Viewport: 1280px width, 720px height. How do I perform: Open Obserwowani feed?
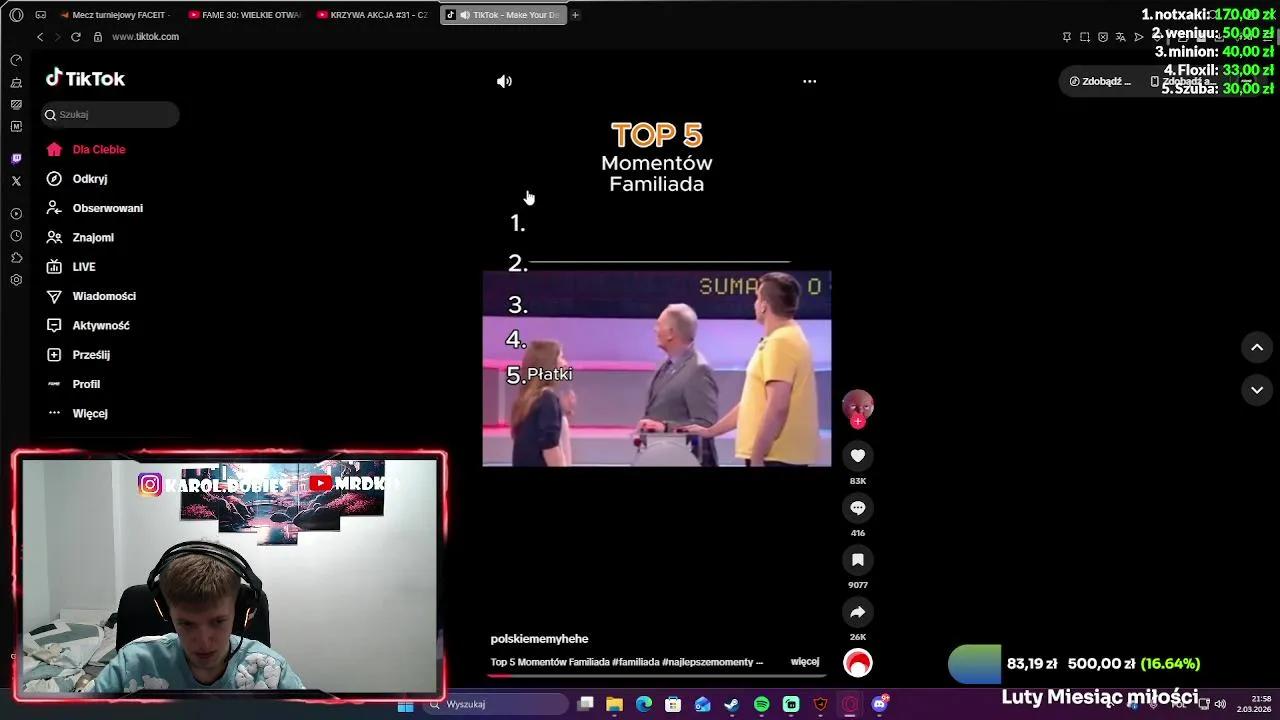pyautogui.click(x=94, y=208)
